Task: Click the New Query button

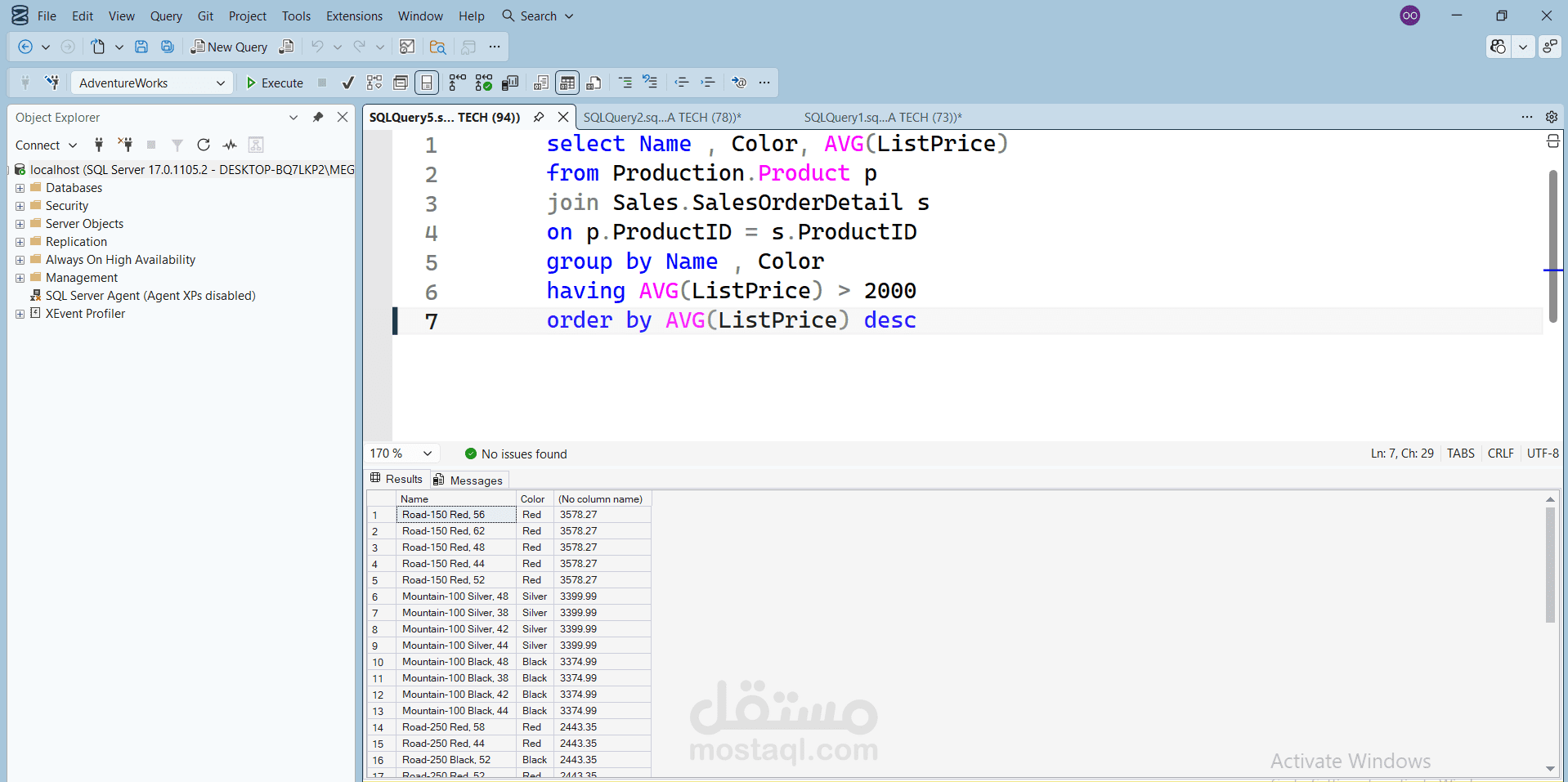Action: [229, 47]
